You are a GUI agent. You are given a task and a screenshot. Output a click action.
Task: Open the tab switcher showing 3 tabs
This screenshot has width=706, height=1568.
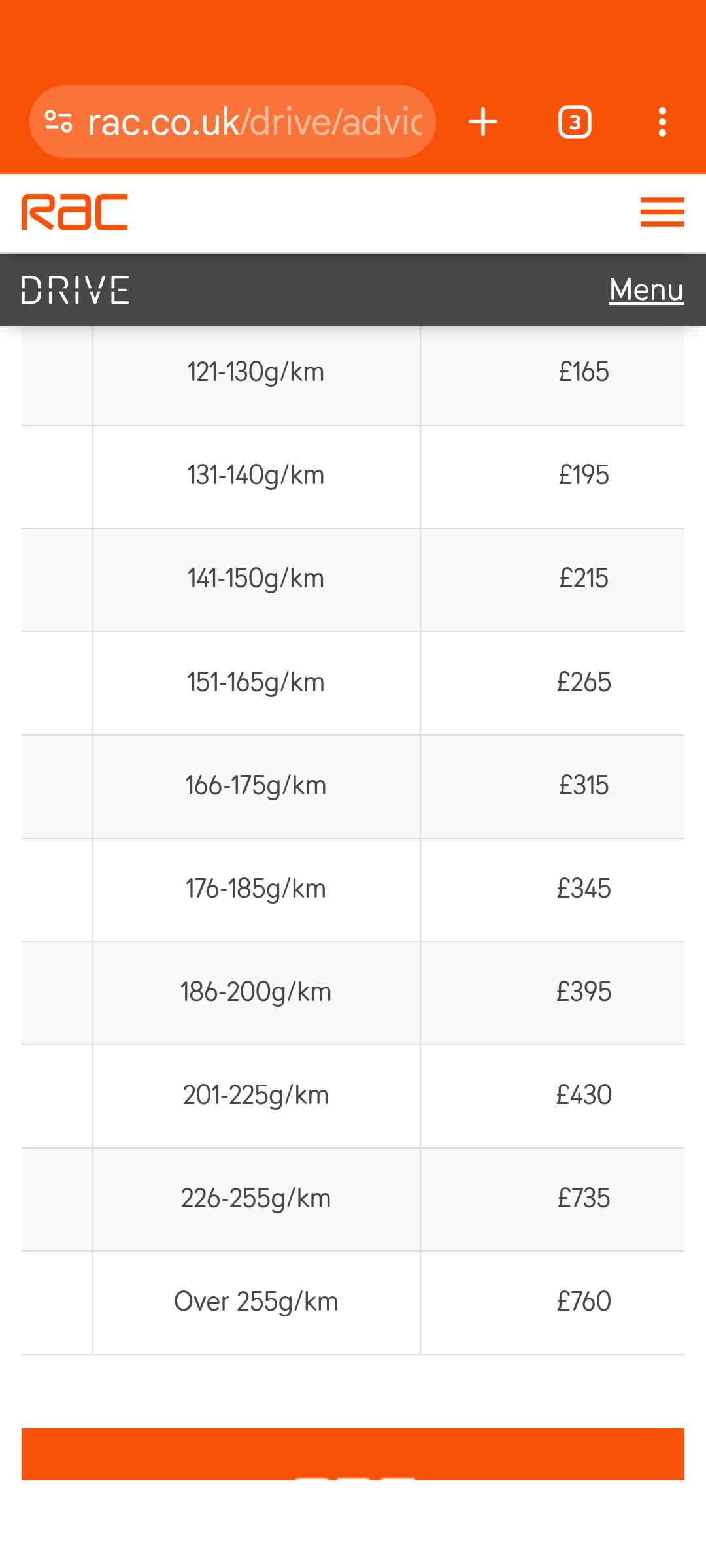575,122
